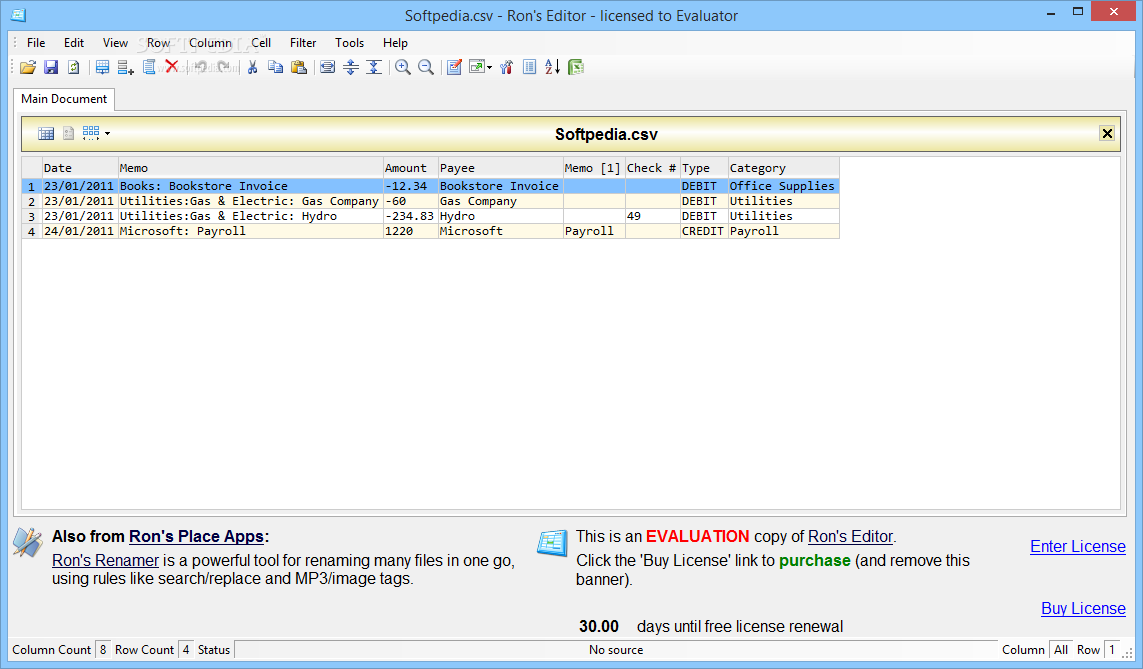The width and height of the screenshot is (1143, 669).
Task: Click the Date column header
Action: point(80,168)
